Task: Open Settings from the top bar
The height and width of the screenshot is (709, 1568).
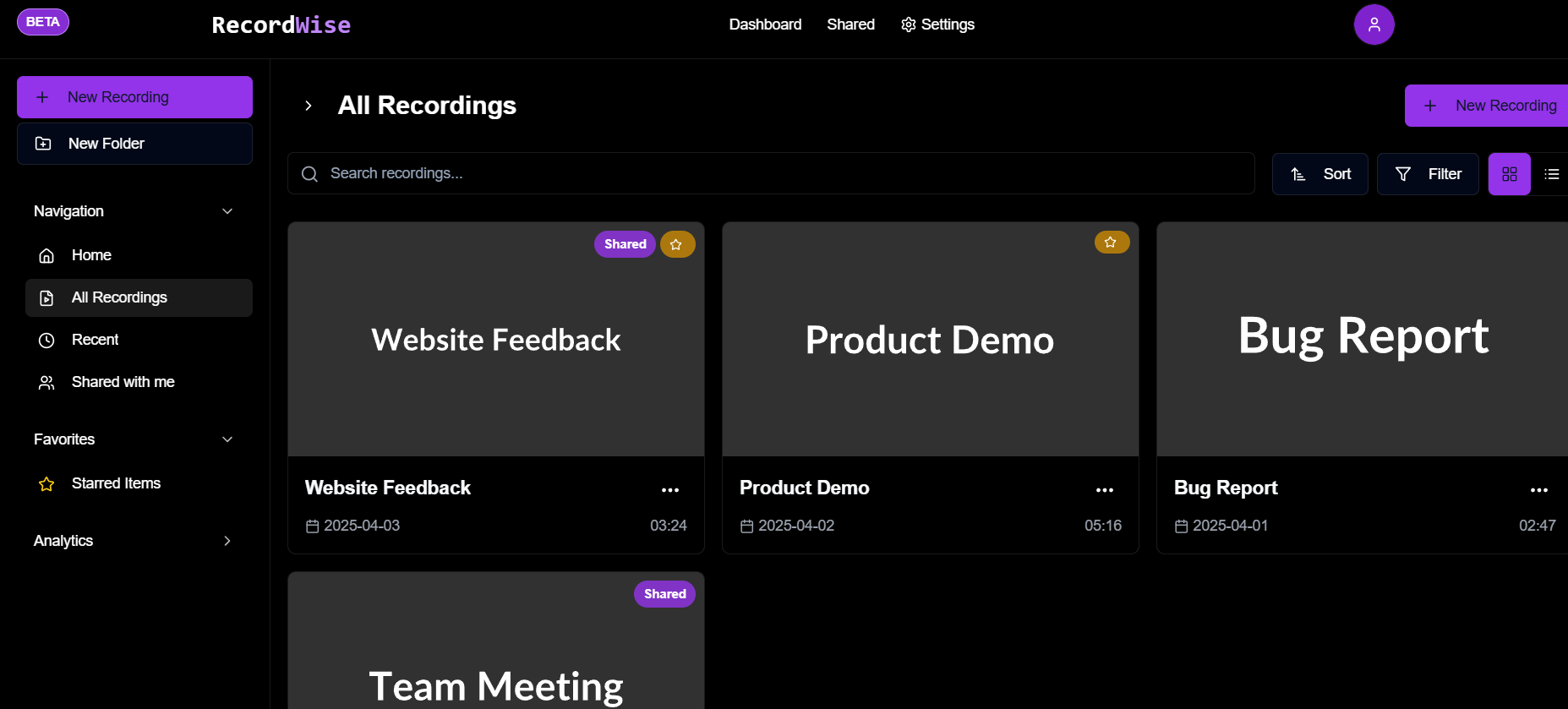Action: (x=937, y=25)
